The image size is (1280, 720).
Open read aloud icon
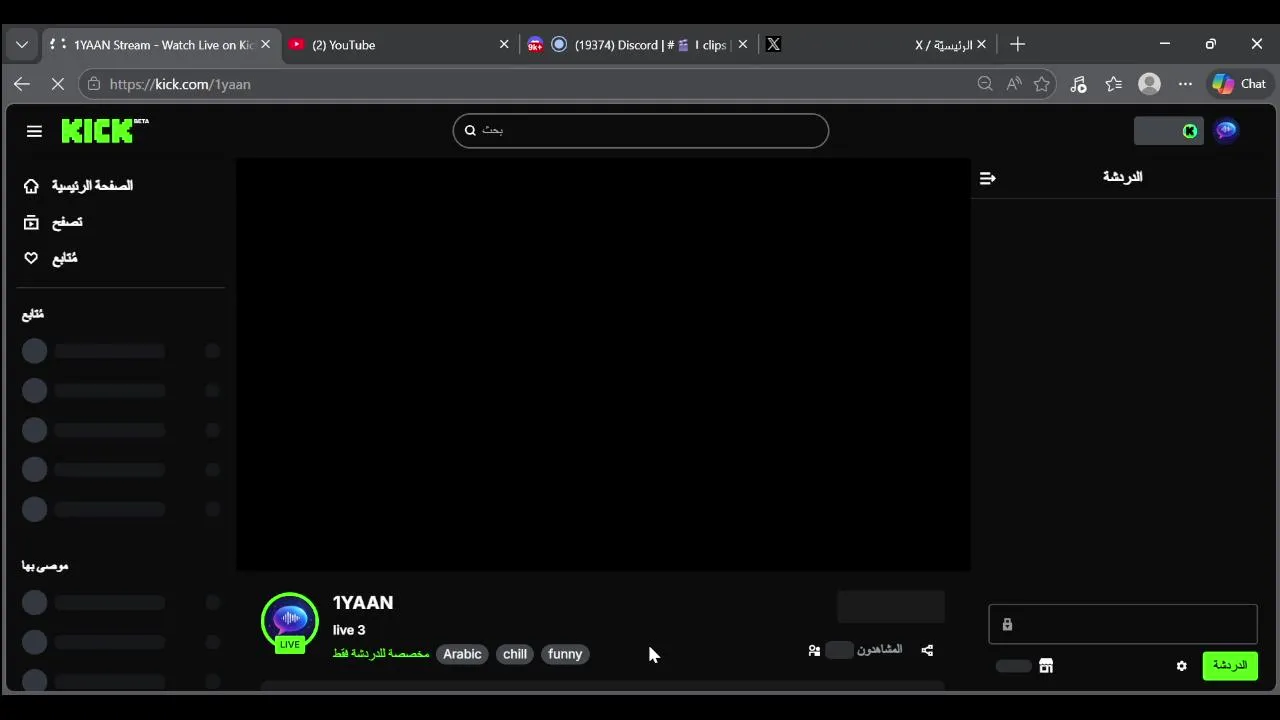[1014, 84]
